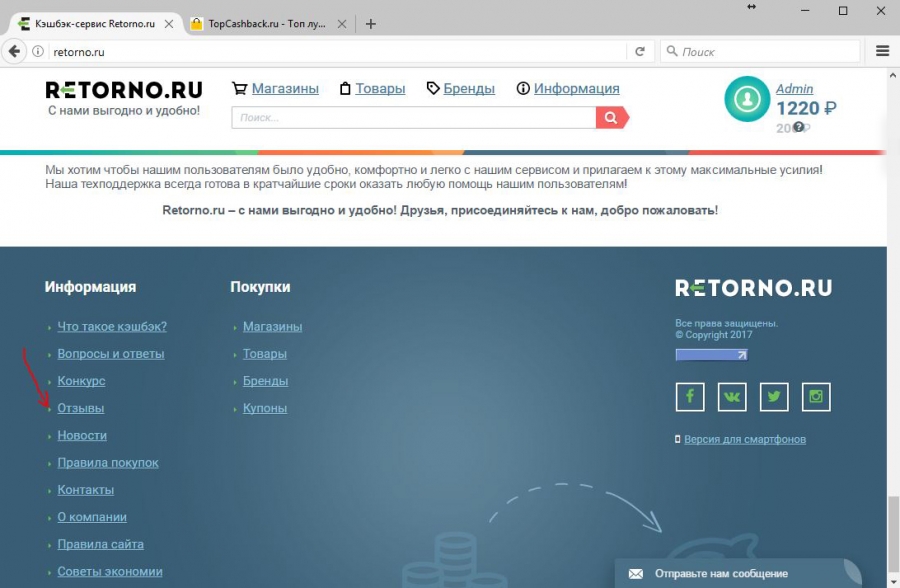Screen dimensions: 900x588
Task: Click the page scrollbar up arrow
Action: point(893,75)
